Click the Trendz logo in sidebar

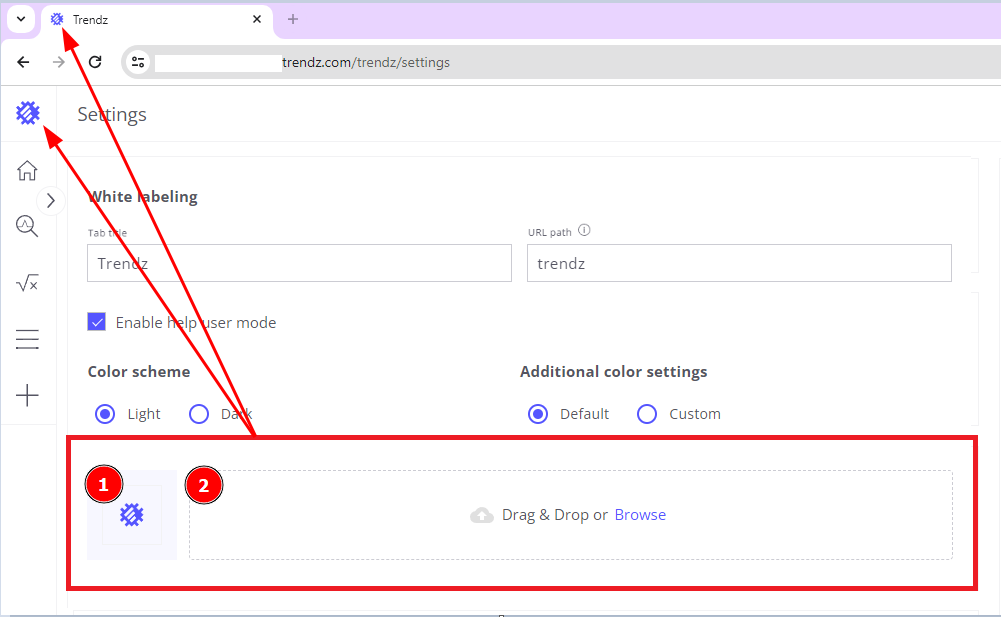click(28, 114)
